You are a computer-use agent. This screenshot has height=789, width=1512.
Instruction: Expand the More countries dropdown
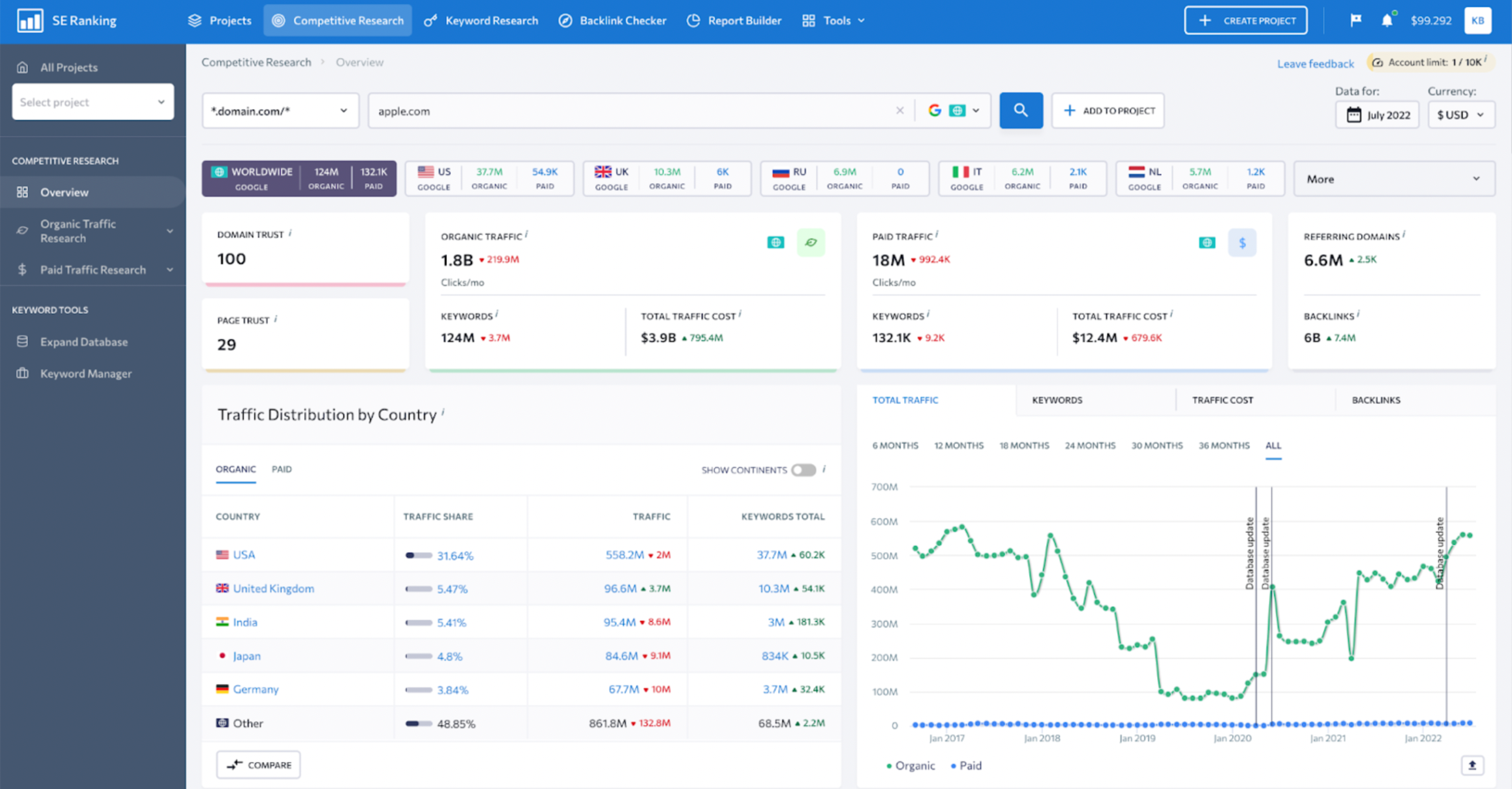click(x=1393, y=179)
